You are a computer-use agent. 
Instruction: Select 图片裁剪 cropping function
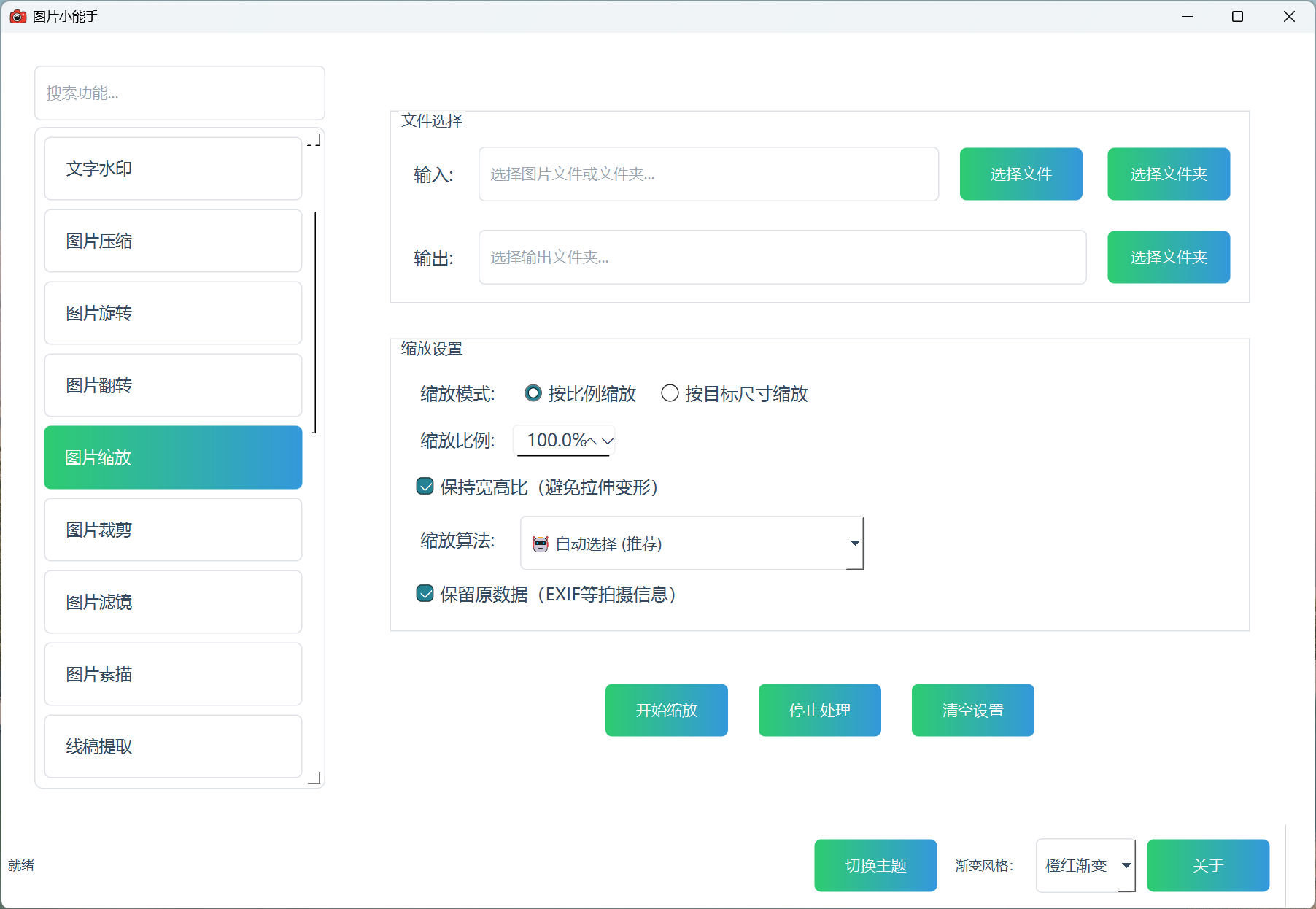click(x=172, y=530)
